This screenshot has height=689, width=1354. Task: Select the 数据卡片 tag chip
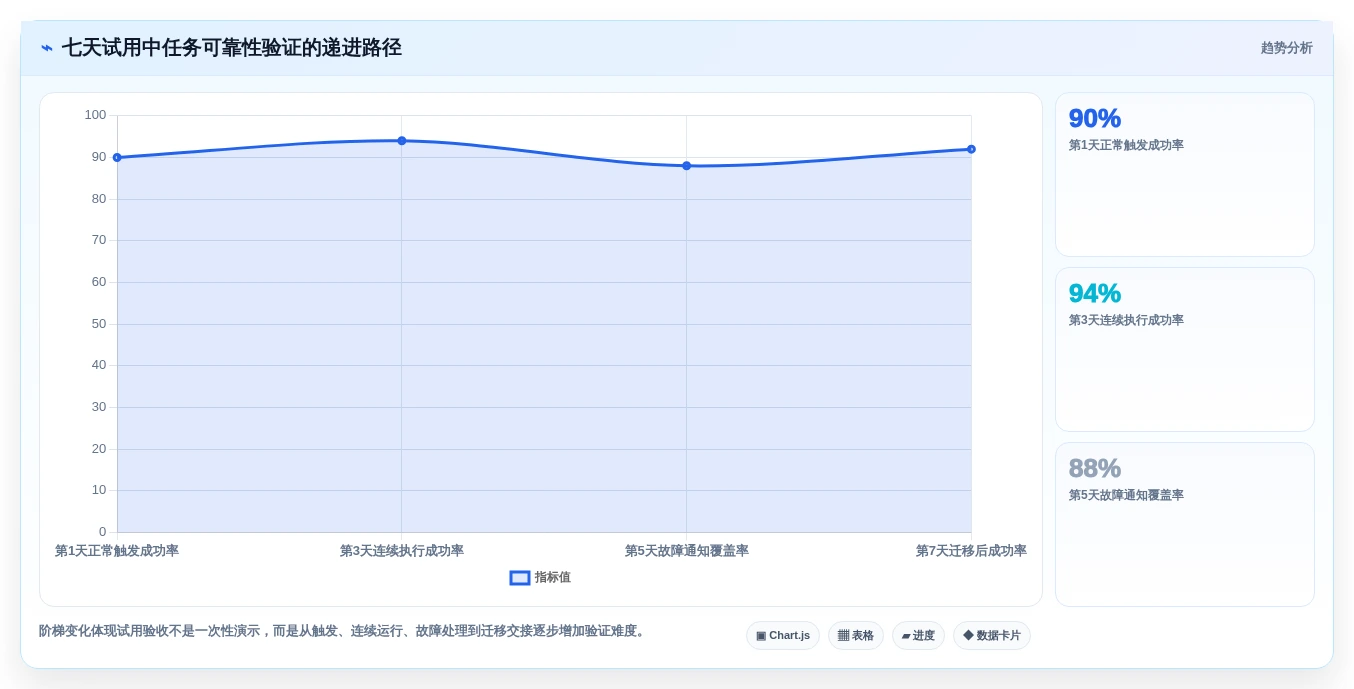click(992, 636)
